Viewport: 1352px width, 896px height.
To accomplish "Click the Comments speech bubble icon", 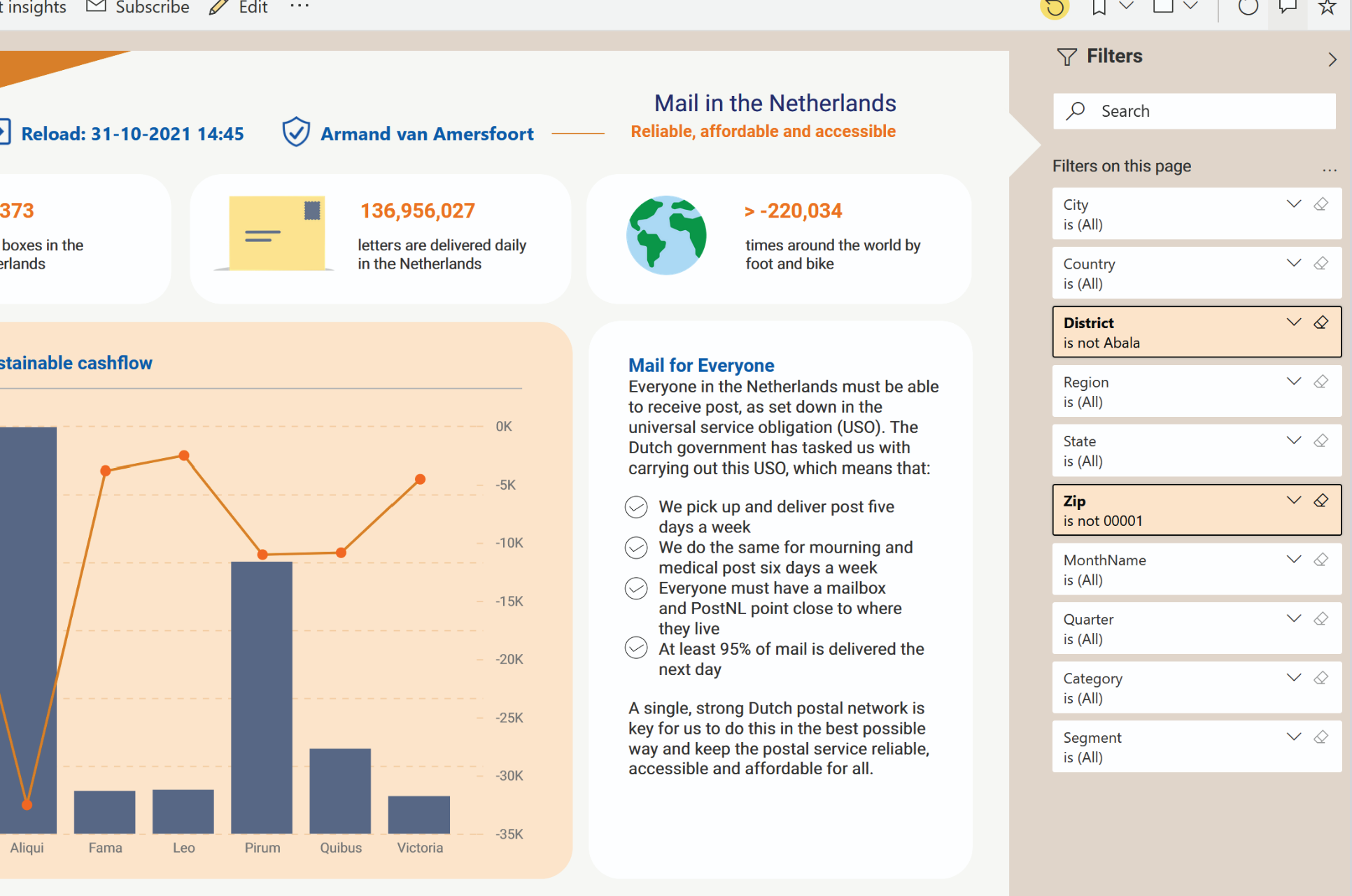I will click(1288, 7).
